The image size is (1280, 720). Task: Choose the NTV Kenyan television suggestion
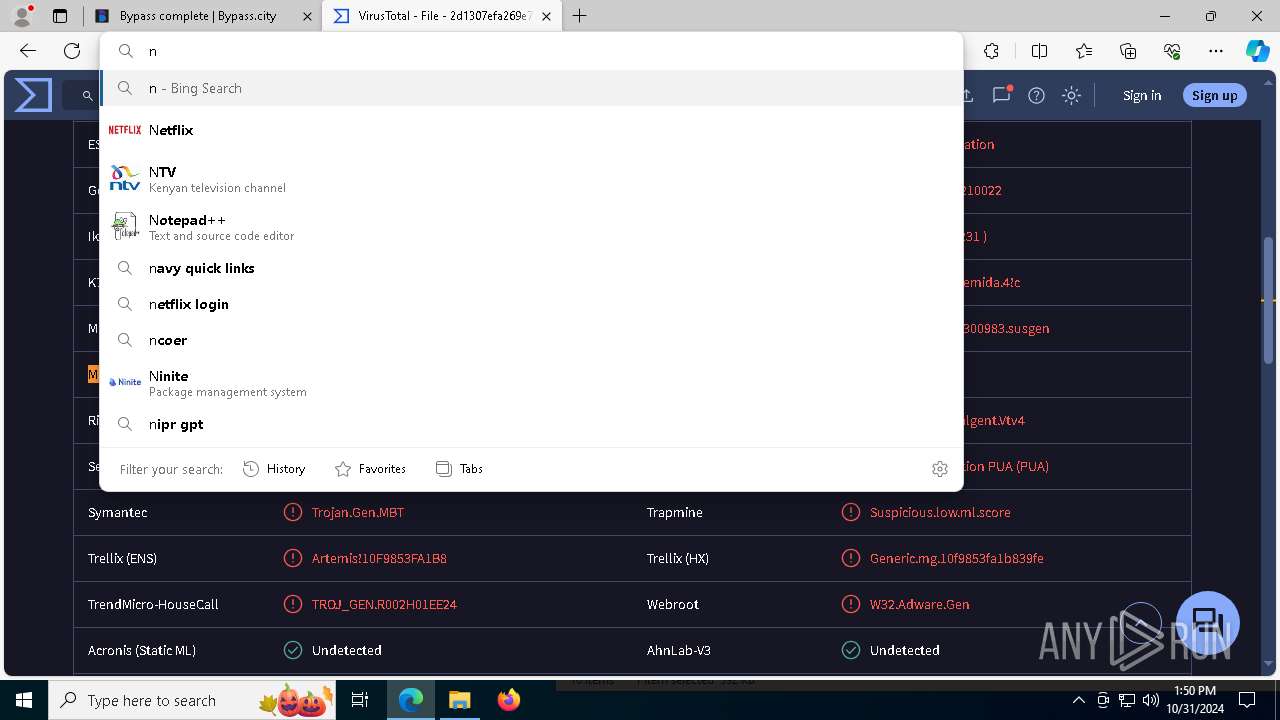click(531, 179)
